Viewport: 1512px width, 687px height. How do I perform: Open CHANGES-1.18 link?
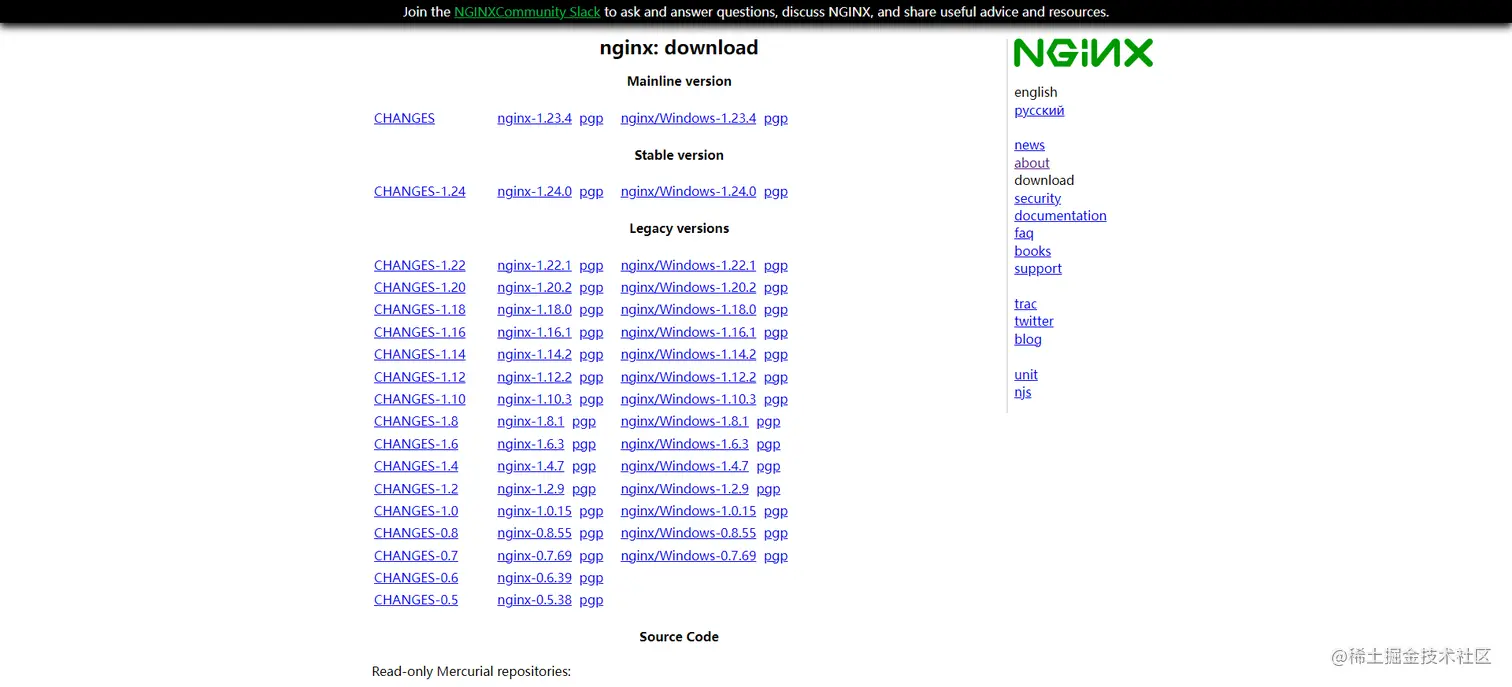420,309
